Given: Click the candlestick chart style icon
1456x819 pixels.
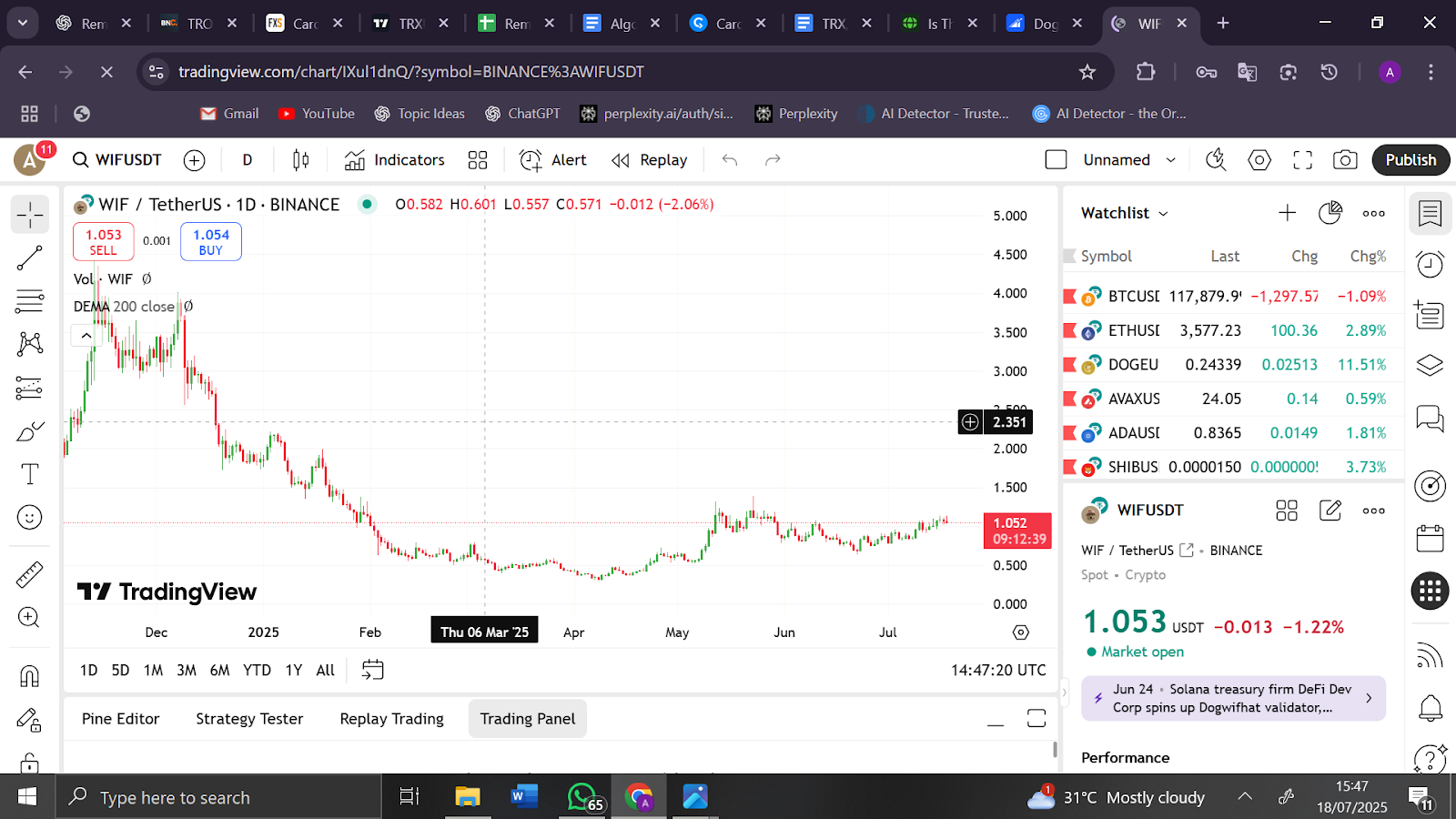Looking at the screenshot, I should [x=300, y=160].
